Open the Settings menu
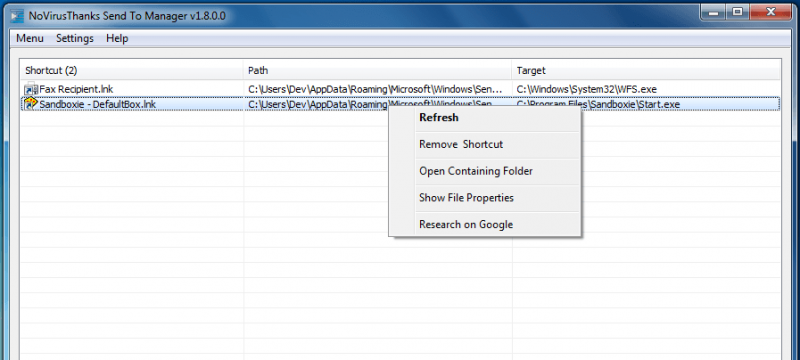This screenshot has width=800, height=360. tap(75, 39)
